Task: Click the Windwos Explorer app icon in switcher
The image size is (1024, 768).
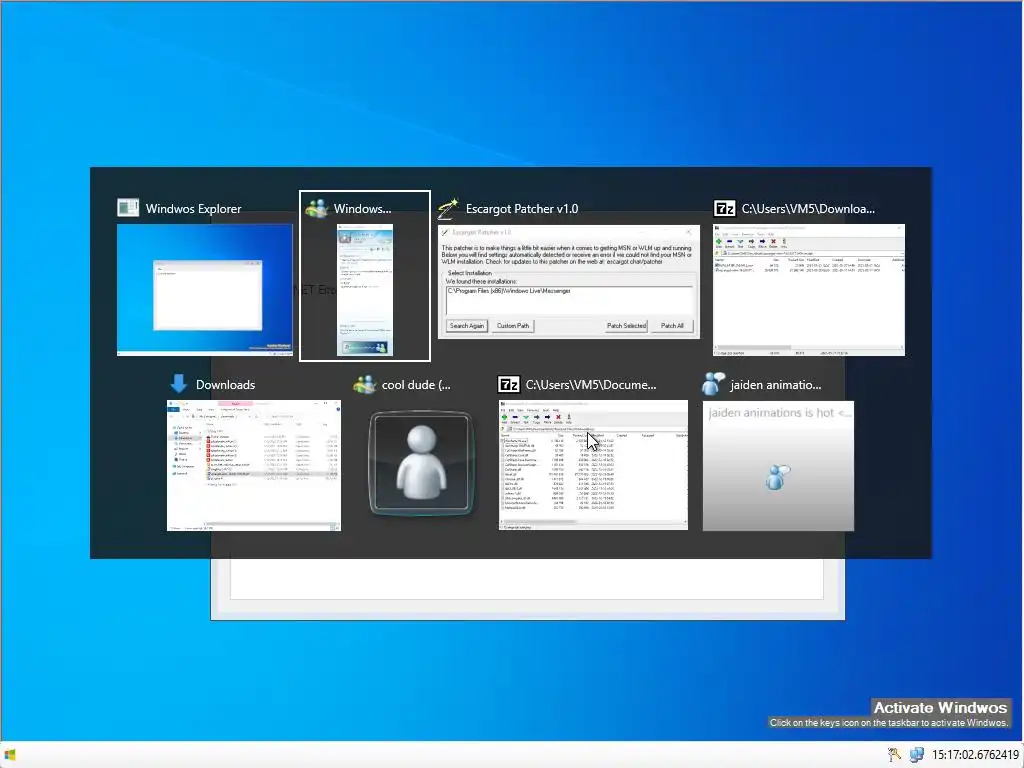Action: 128,208
